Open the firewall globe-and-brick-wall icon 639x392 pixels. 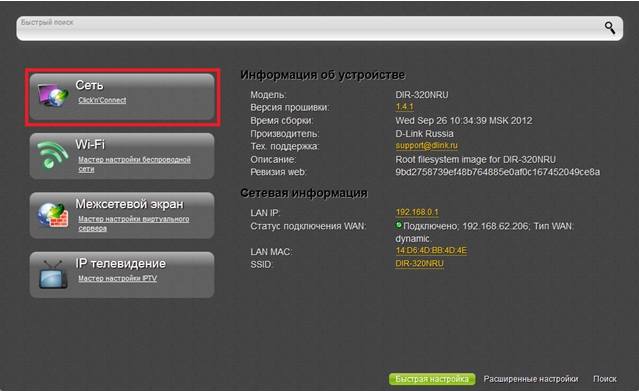53,215
